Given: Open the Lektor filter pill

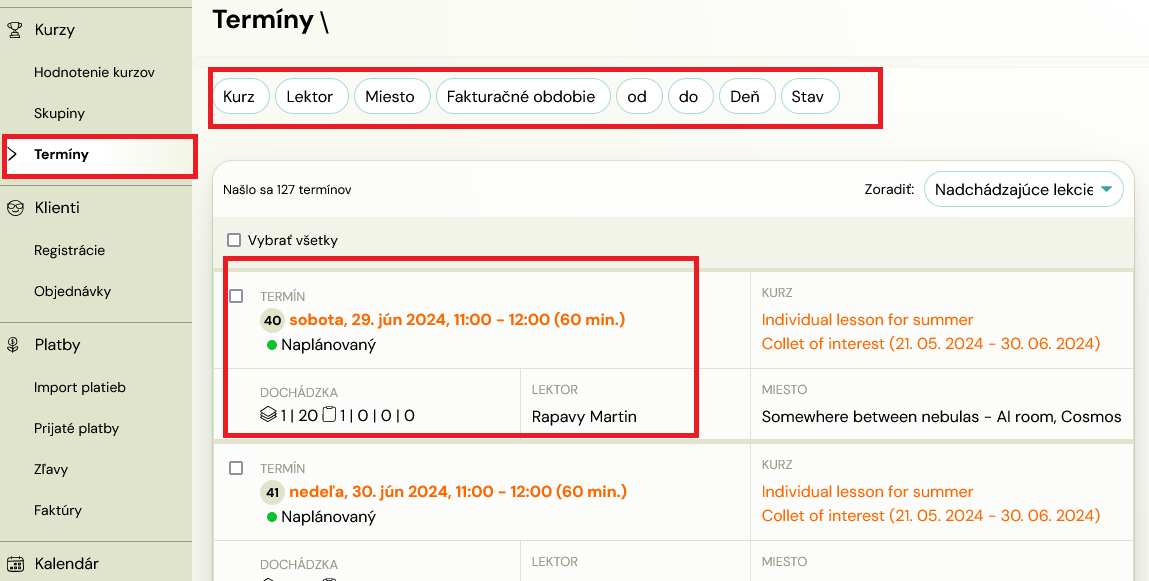Looking at the screenshot, I should tap(311, 97).
